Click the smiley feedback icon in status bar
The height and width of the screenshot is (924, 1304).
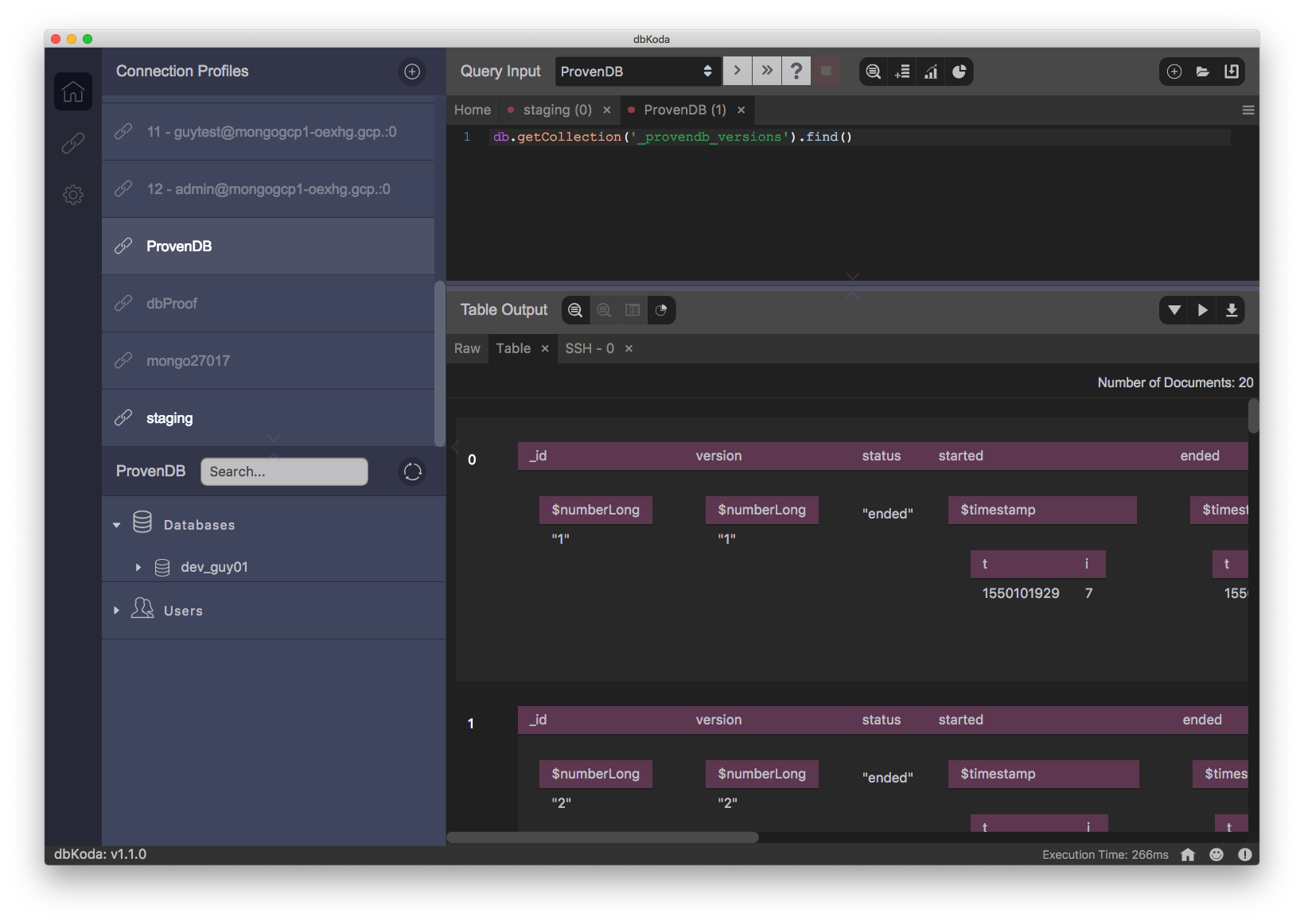click(x=1216, y=855)
